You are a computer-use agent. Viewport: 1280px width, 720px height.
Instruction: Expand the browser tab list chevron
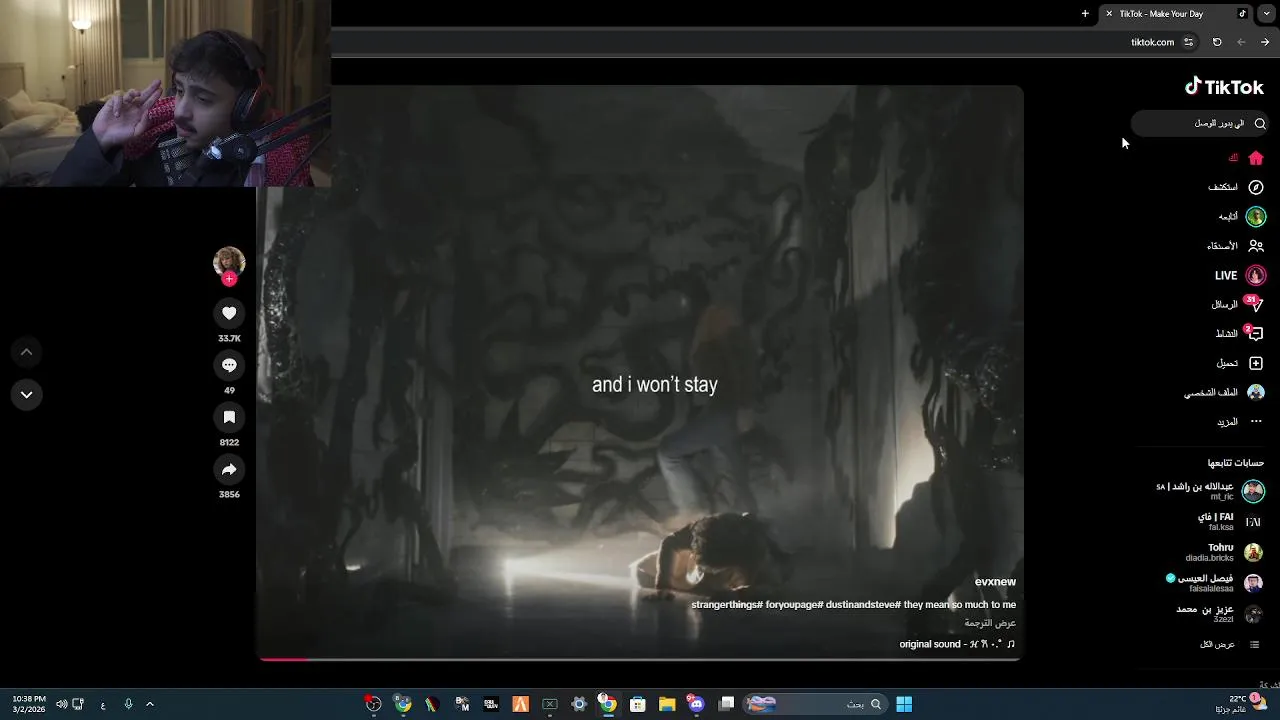coord(1266,13)
